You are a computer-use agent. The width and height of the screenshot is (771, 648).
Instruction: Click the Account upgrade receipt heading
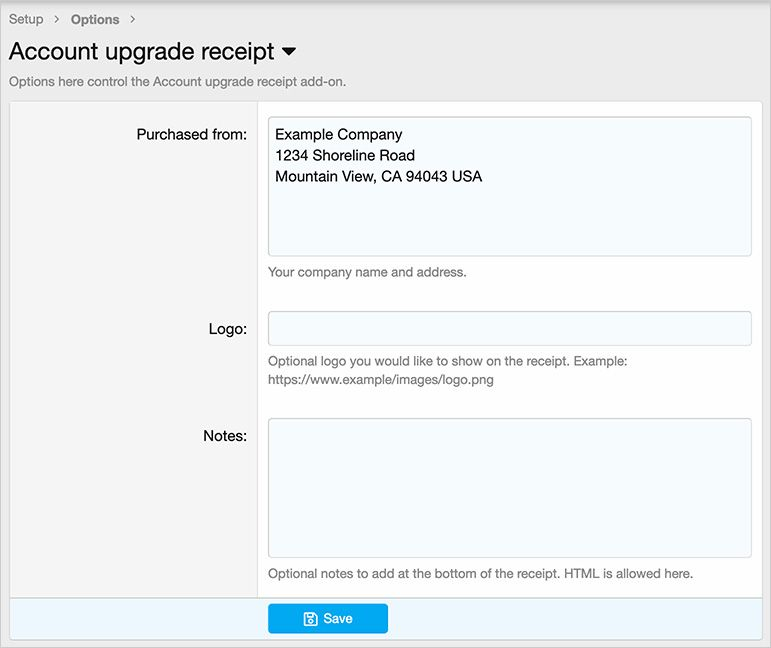[x=141, y=51]
